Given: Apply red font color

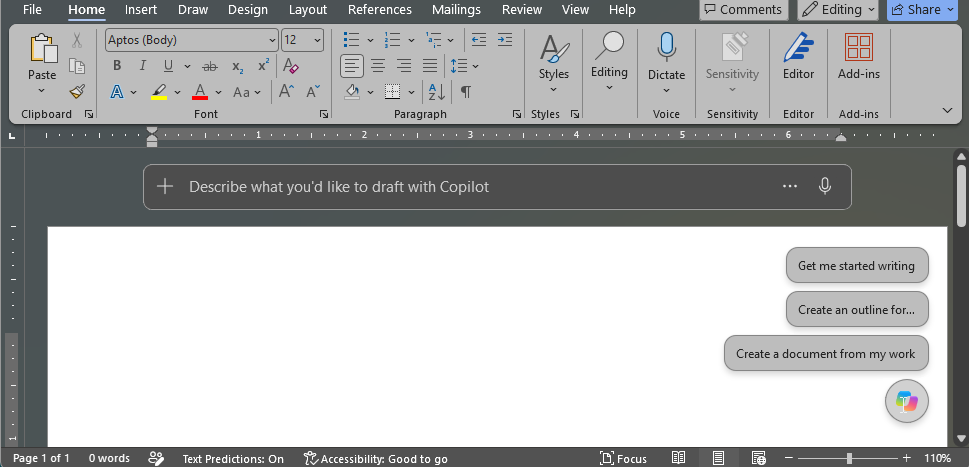Looking at the screenshot, I should (200, 92).
